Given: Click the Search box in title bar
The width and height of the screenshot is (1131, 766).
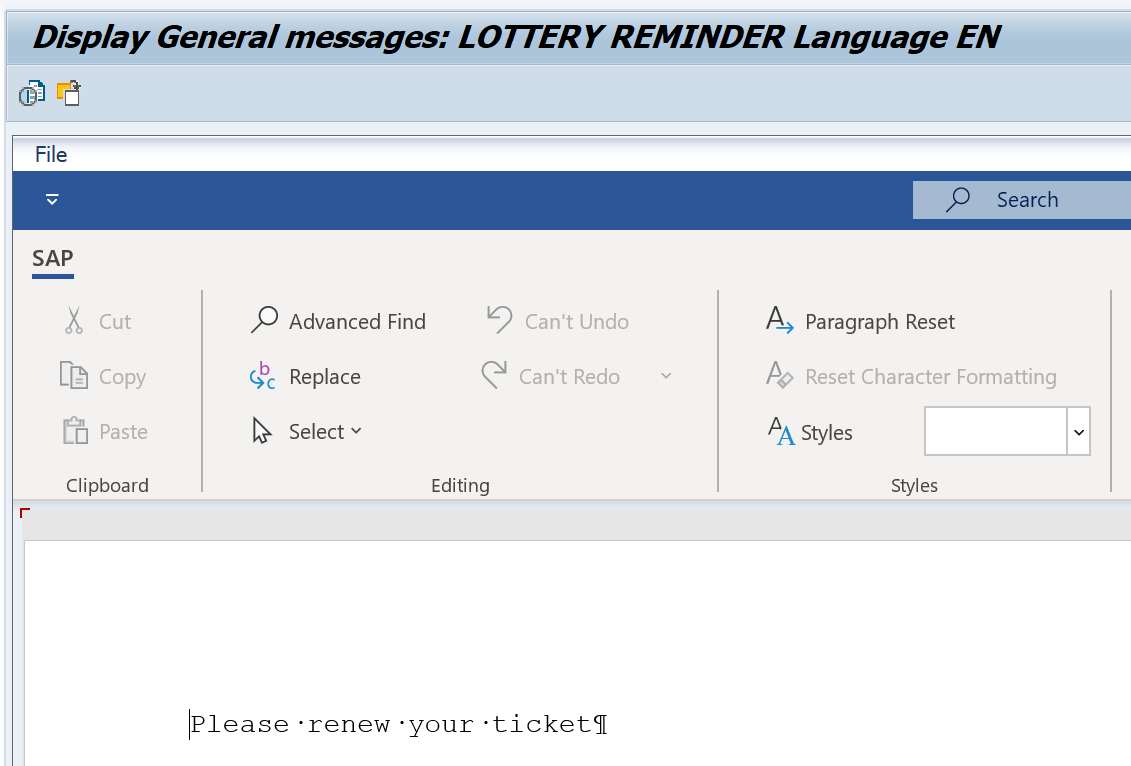Looking at the screenshot, I should click(1021, 200).
